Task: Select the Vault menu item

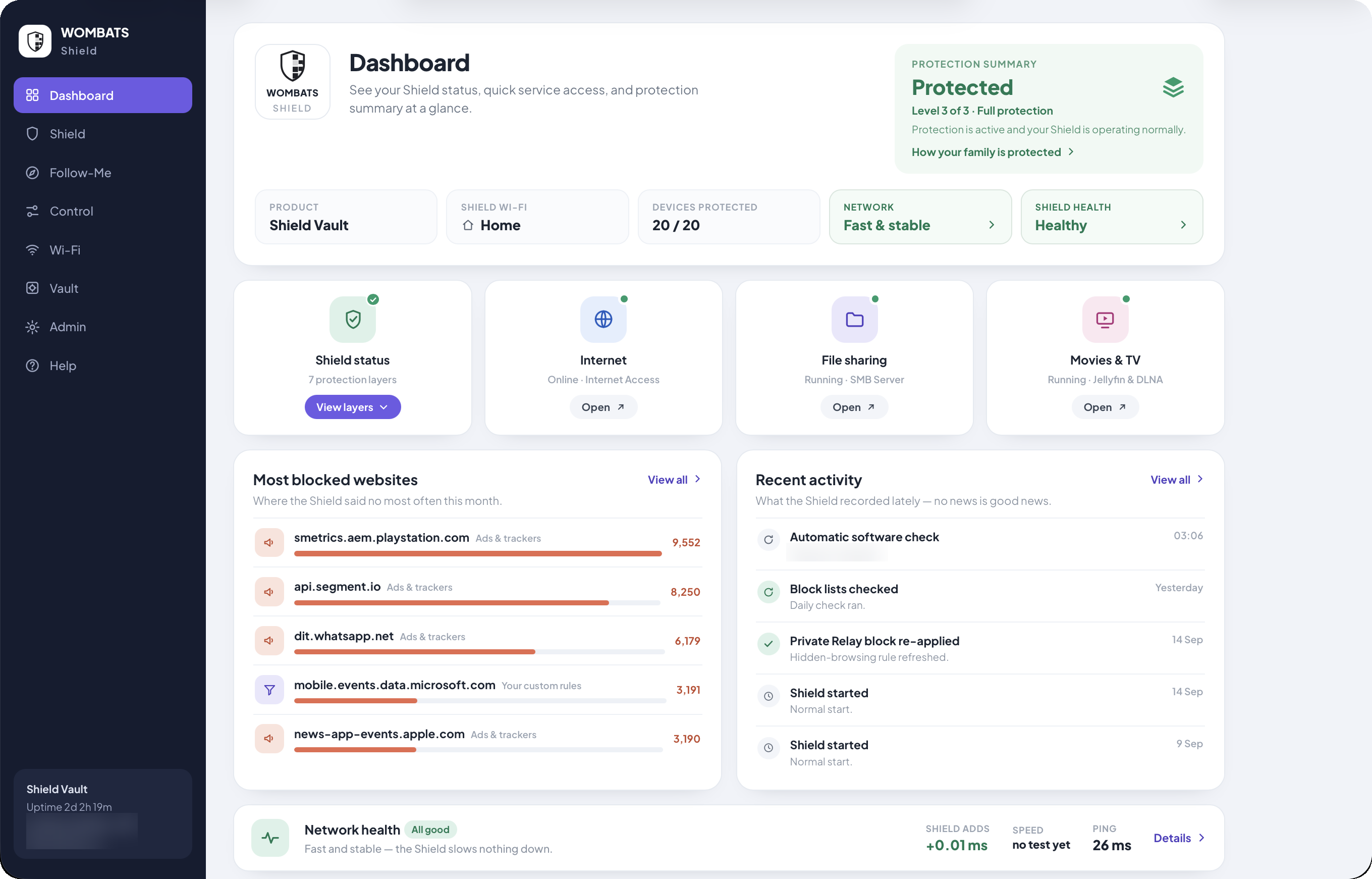Action: [103, 288]
